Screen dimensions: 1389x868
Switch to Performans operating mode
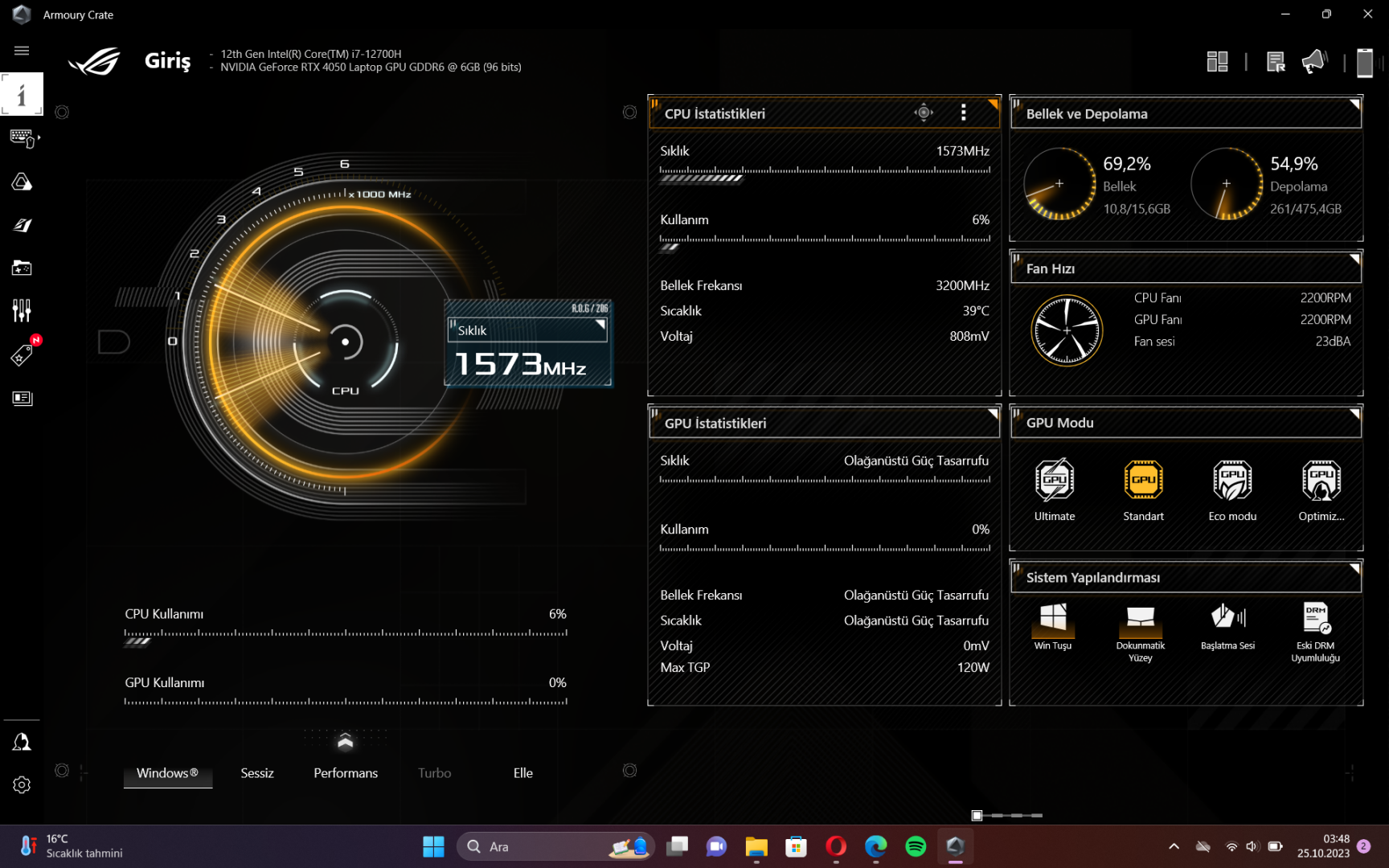click(346, 773)
